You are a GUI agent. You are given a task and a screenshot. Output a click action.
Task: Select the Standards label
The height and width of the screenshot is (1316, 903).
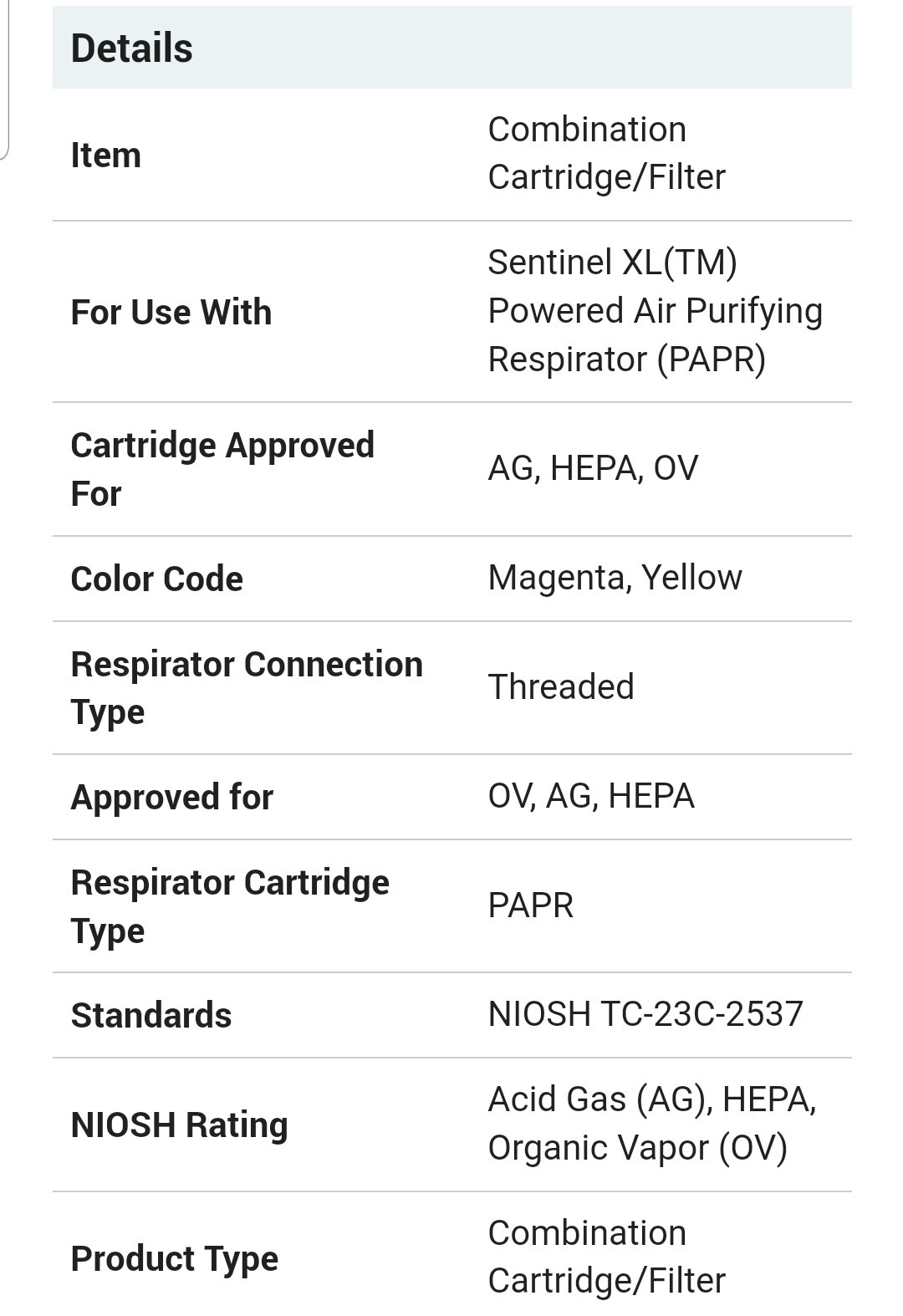click(x=151, y=1015)
